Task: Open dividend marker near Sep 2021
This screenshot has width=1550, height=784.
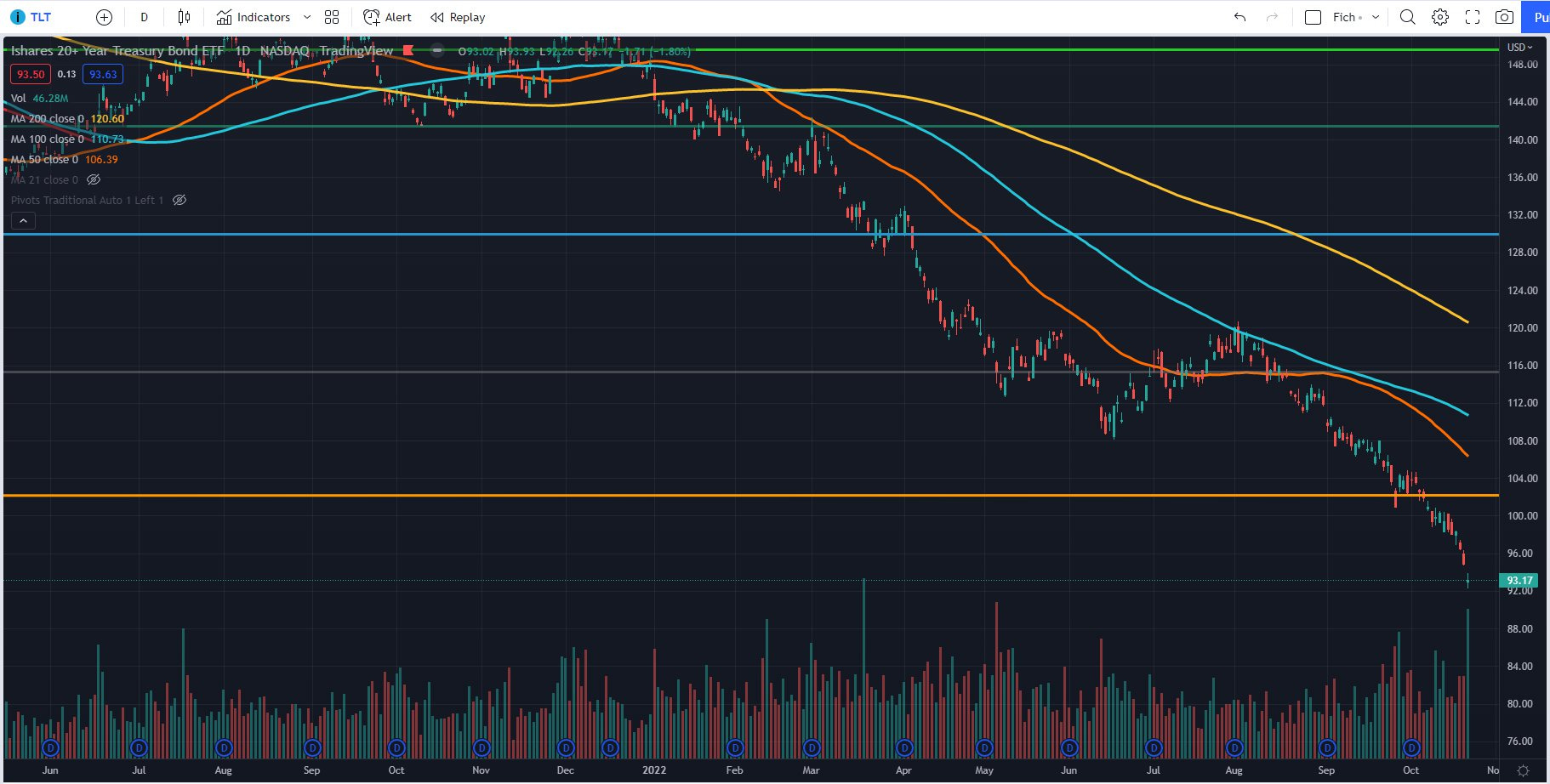Action: (312, 748)
